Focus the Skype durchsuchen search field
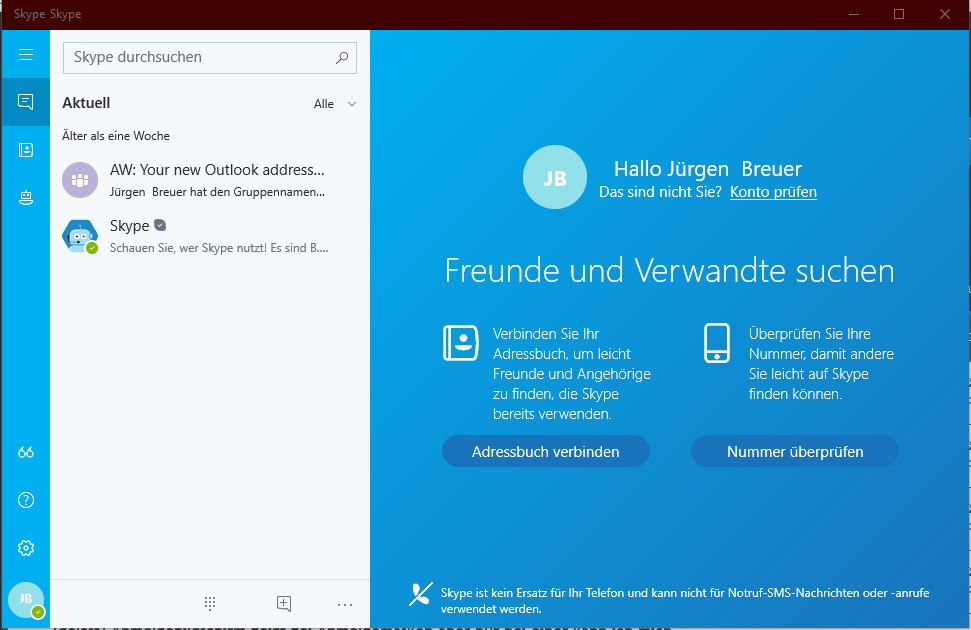The width and height of the screenshot is (971, 630). 210,58
